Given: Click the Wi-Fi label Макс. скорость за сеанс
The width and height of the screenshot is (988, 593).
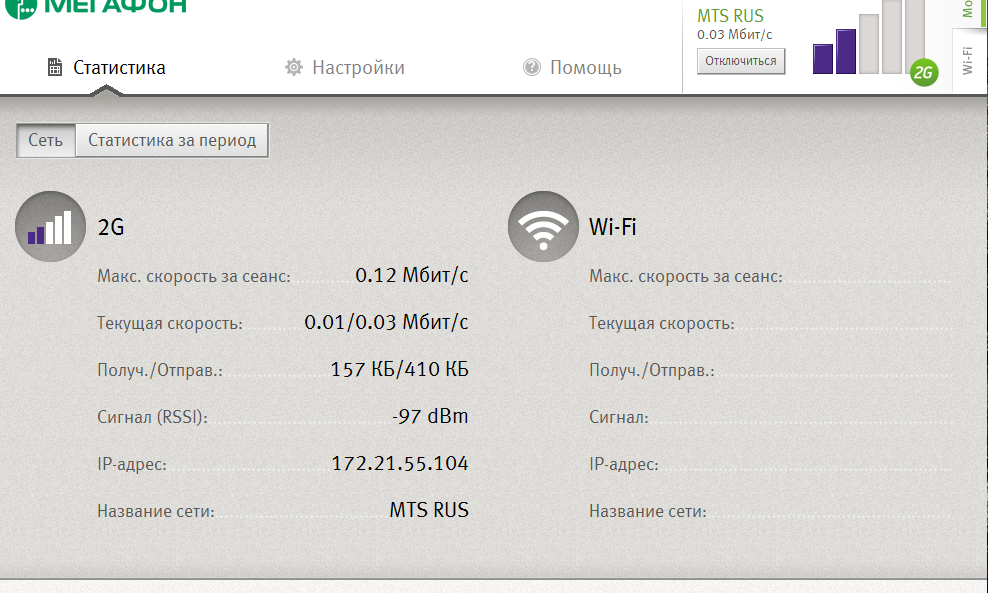Looking at the screenshot, I should point(686,277).
